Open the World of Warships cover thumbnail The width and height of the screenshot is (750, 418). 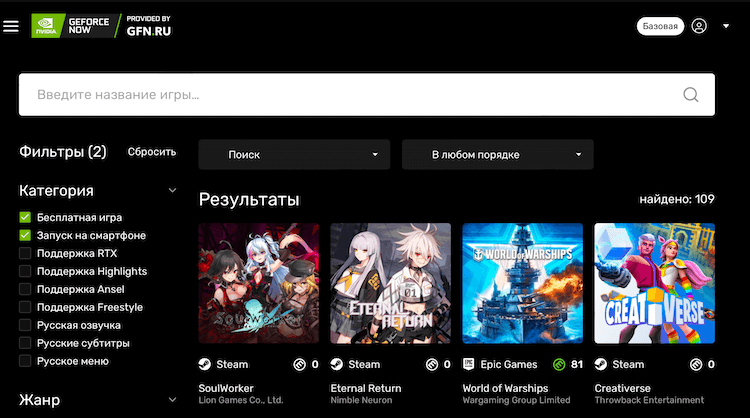(x=523, y=283)
